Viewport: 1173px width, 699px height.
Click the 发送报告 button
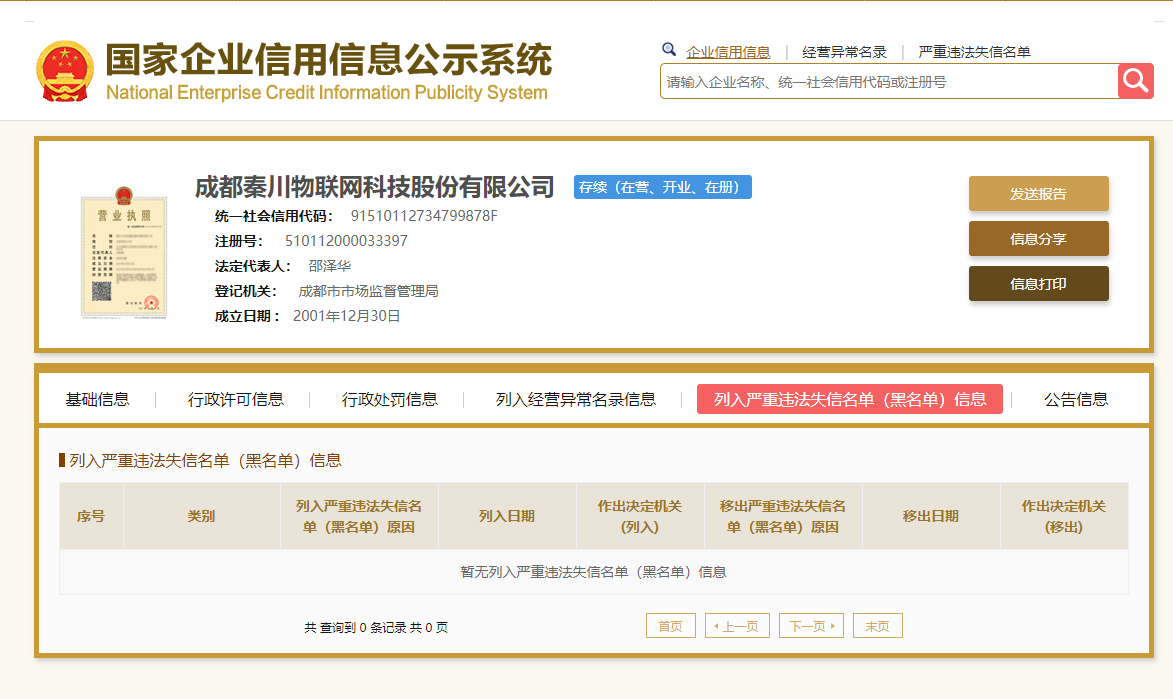(1038, 194)
